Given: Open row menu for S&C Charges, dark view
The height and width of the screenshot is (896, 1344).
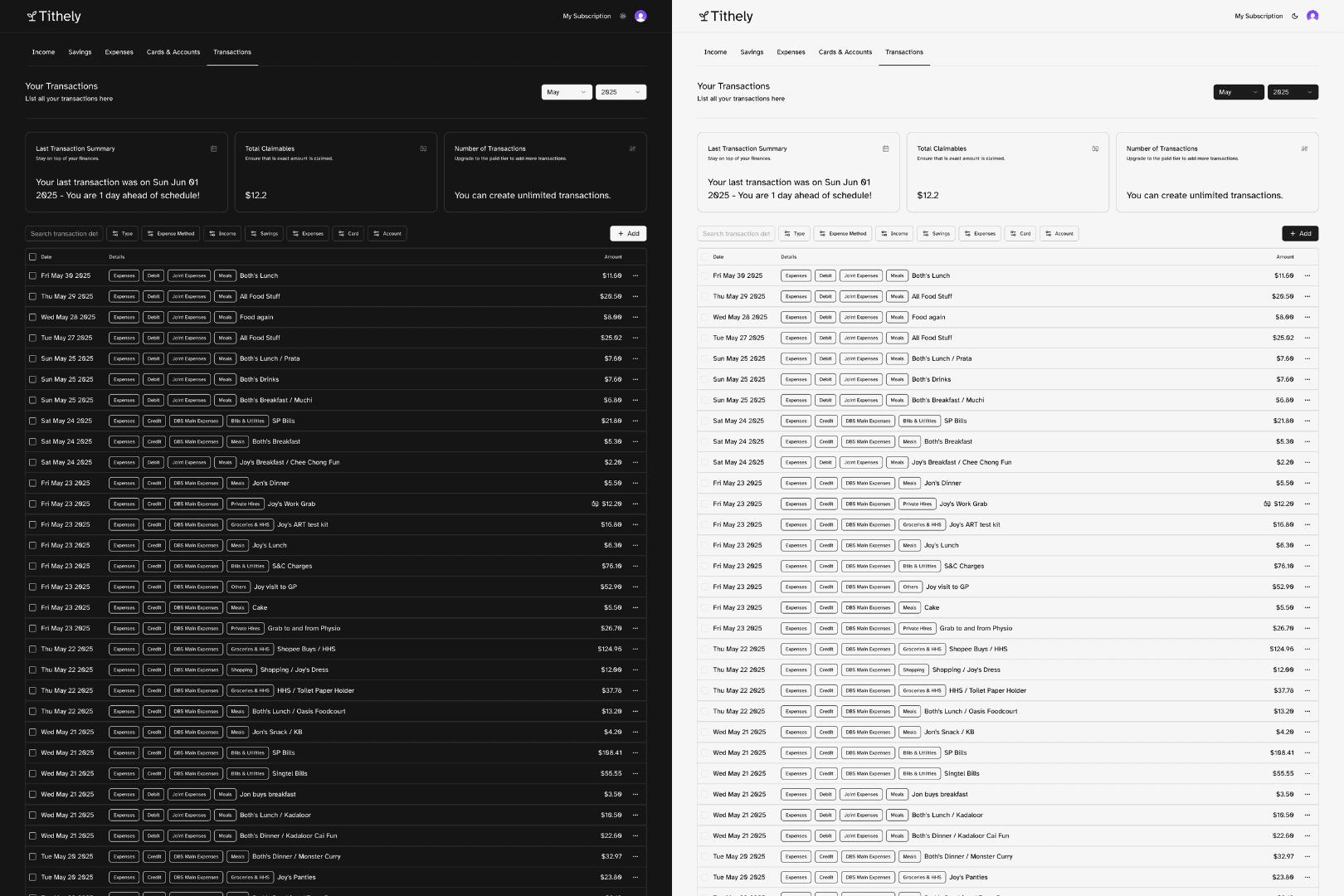Looking at the screenshot, I should pyautogui.click(x=635, y=566).
